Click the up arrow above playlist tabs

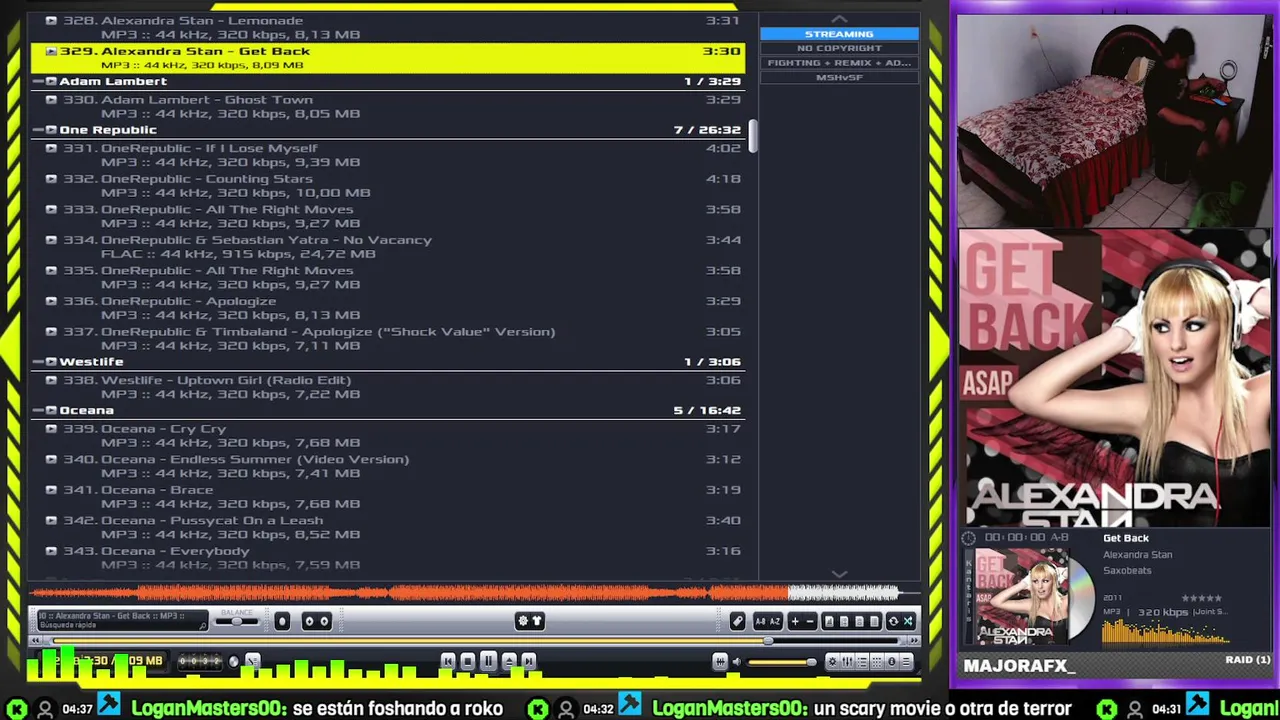[839, 19]
